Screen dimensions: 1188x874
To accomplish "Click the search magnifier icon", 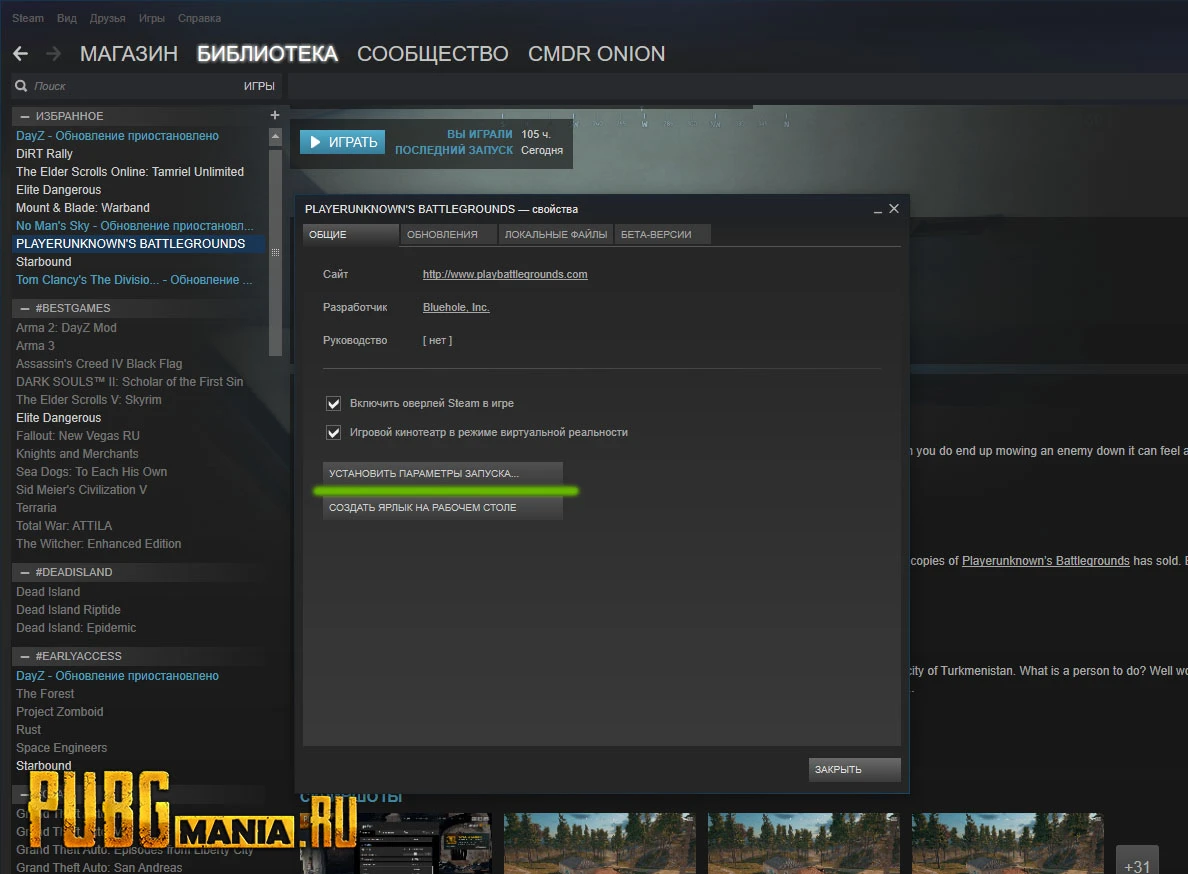I will point(21,86).
